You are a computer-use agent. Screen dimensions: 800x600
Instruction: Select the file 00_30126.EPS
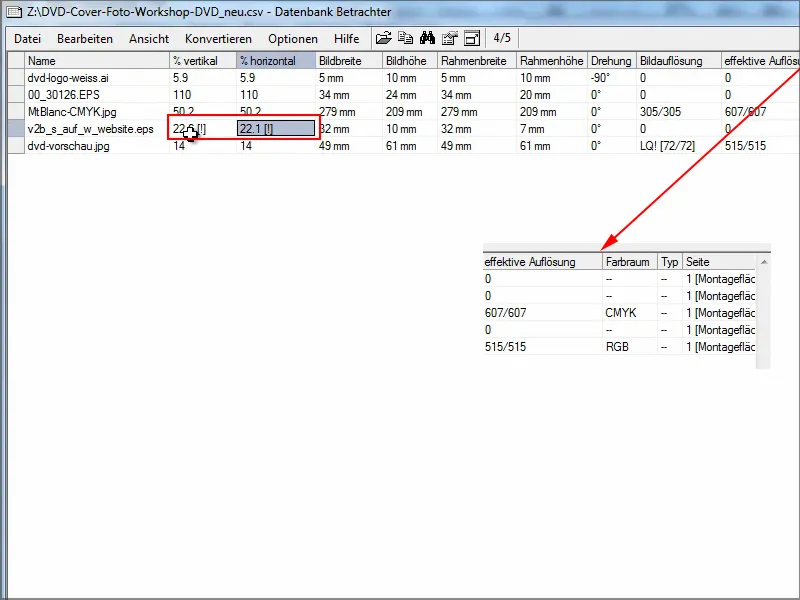pyautogui.click(x=64, y=95)
